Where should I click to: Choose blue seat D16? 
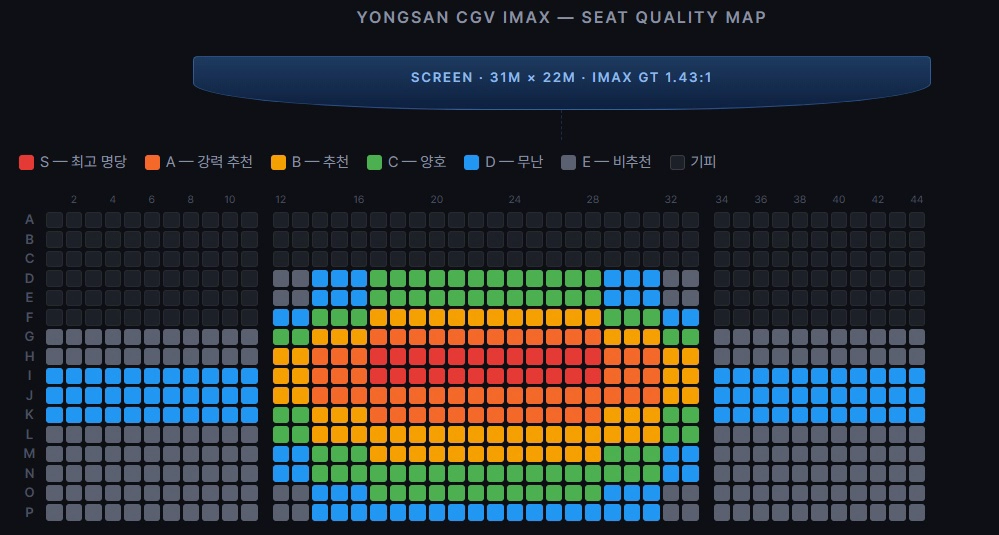359,278
